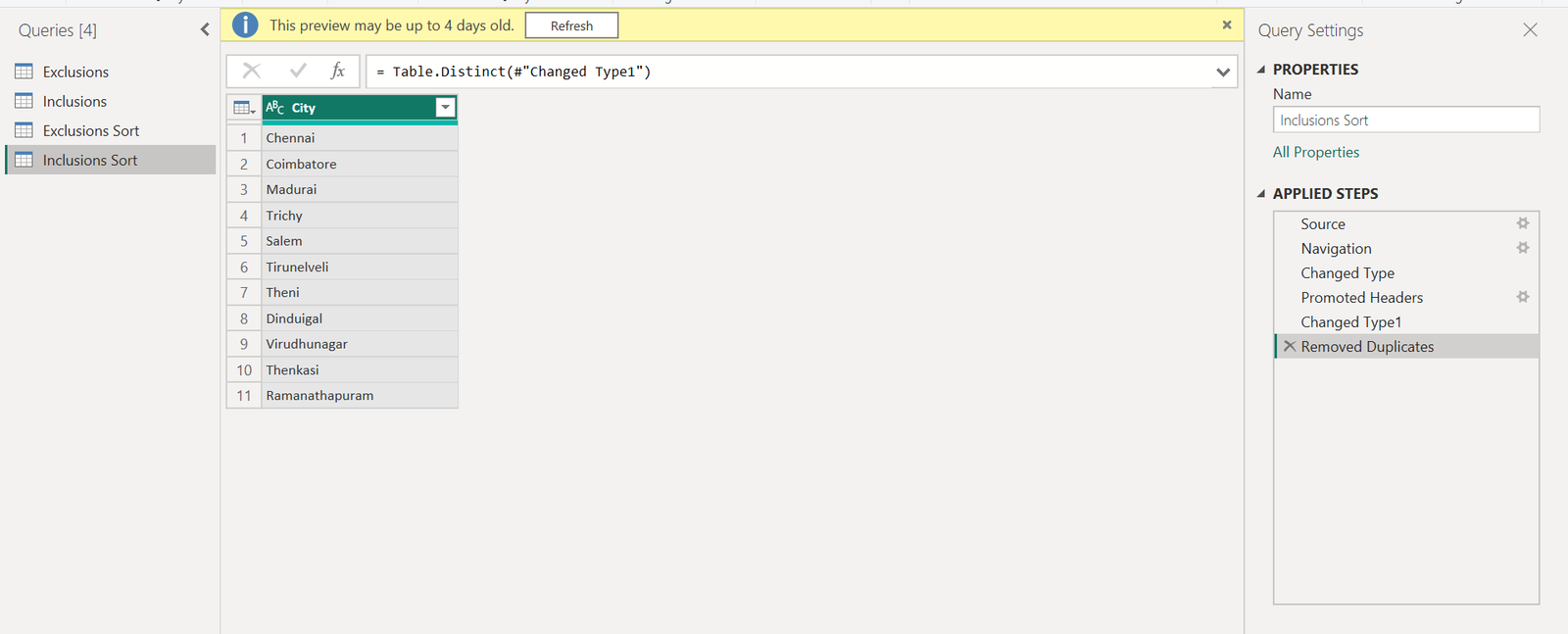Click the Thenkasi cell
The height and width of the screenshot is (634, 1568).
click(x=360, y=369)
